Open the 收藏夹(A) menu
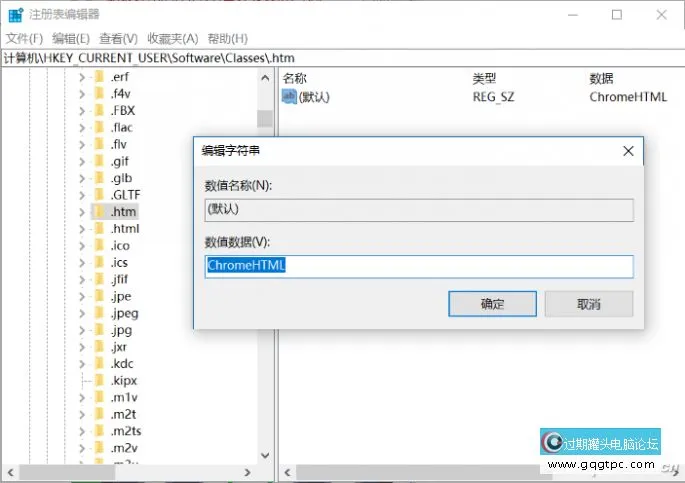The image size is (685, 483). [173, 38]
